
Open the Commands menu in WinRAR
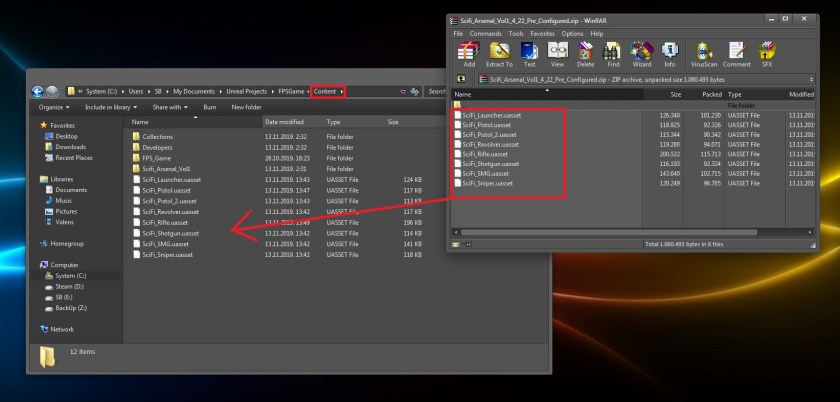tap(486, 33)
